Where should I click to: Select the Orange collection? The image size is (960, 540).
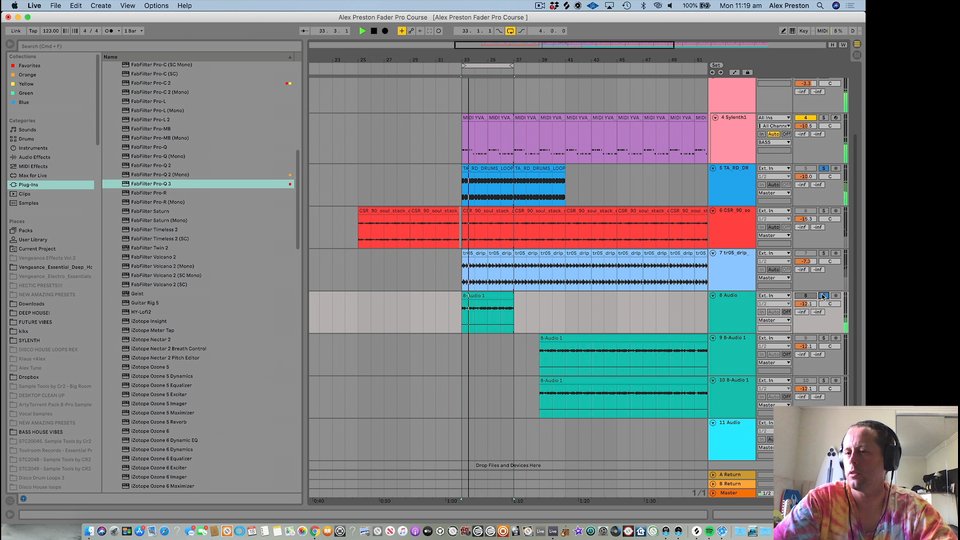point(27,75)
